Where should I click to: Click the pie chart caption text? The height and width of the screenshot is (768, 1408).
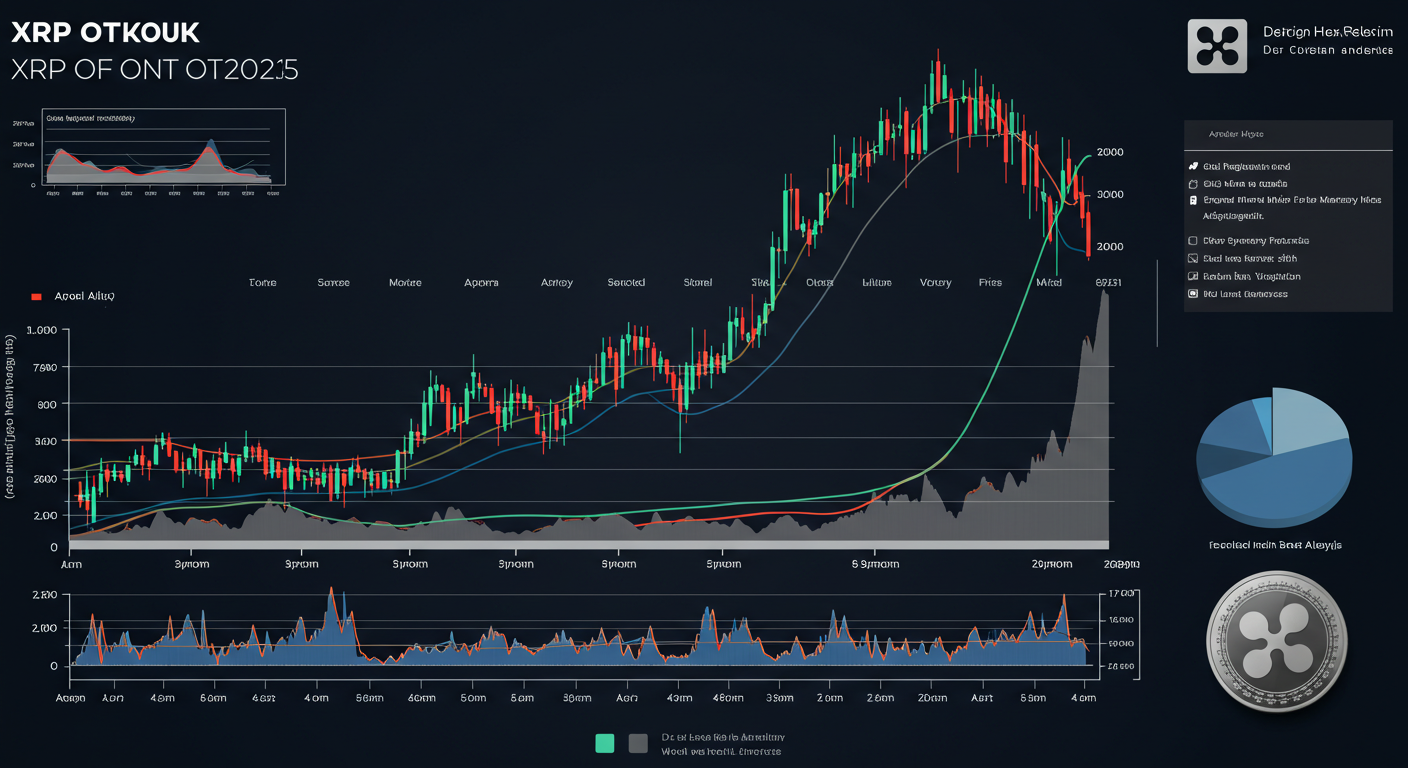[1275, 545]
